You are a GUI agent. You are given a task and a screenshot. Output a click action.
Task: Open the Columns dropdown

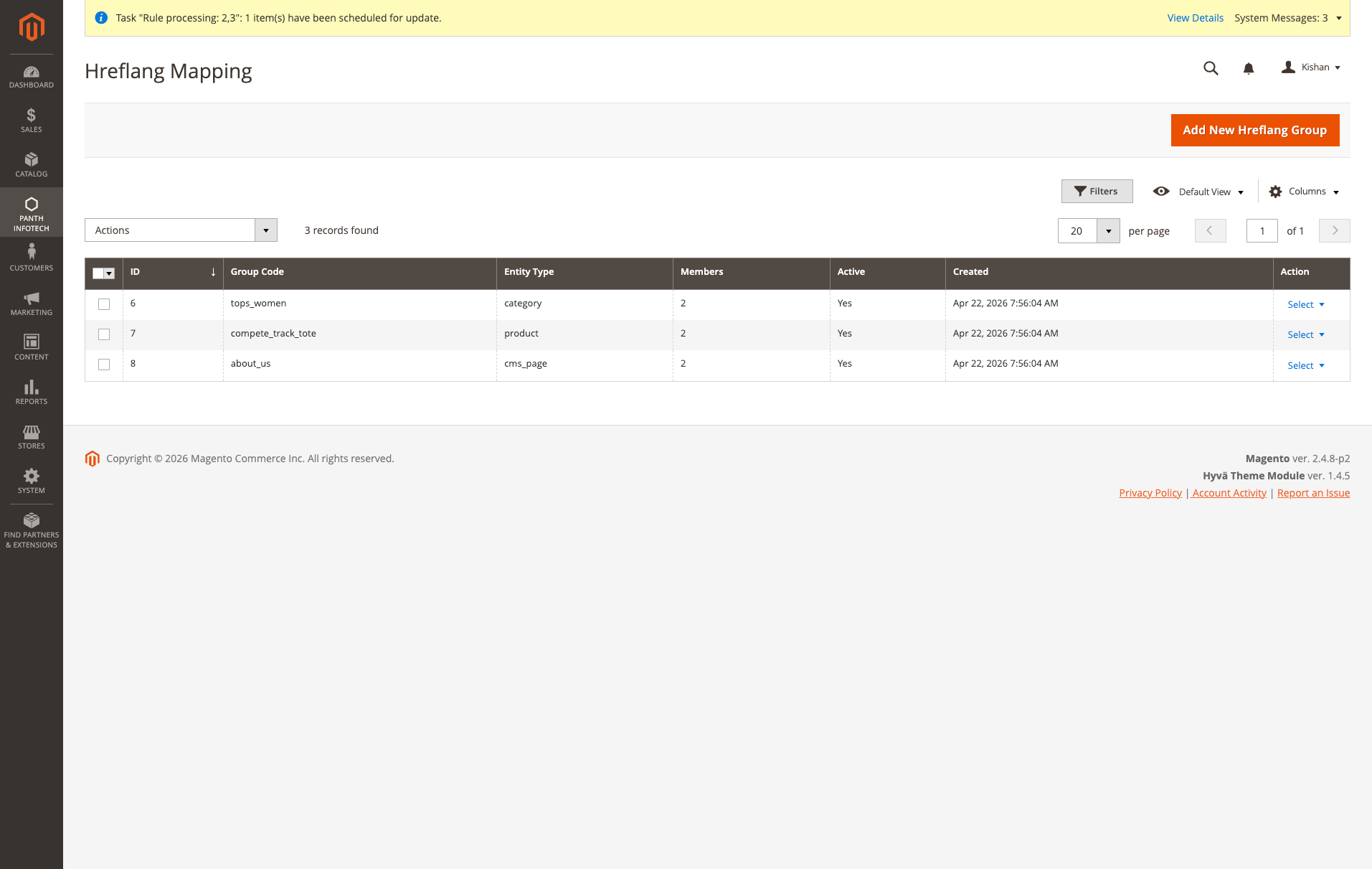pyautogui.click(x=1304, y=192)
